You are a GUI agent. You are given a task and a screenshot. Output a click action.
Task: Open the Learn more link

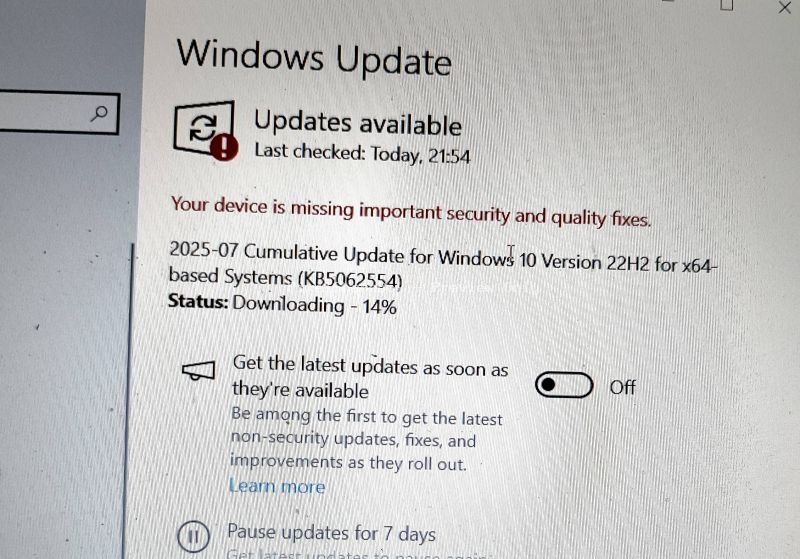click(x=277, y=486)
